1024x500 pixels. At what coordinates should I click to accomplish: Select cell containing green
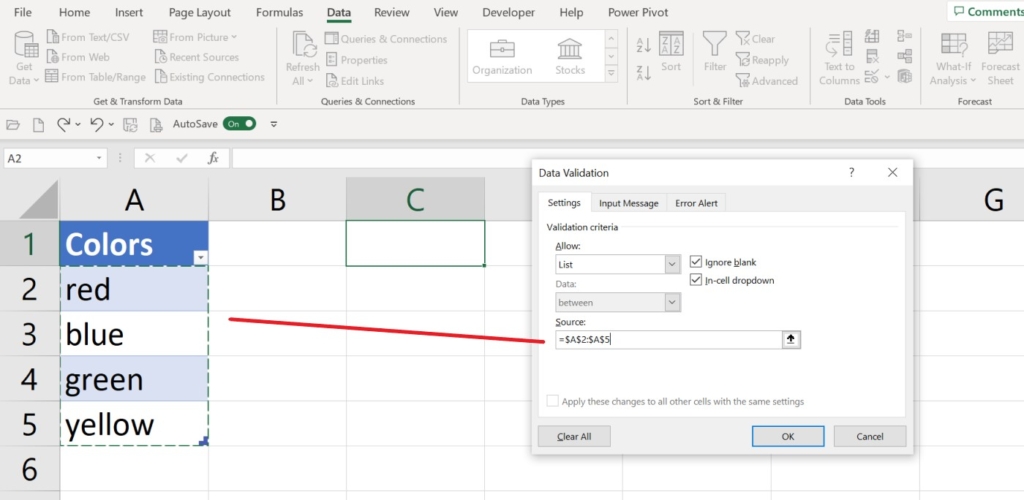coord(134,379)
